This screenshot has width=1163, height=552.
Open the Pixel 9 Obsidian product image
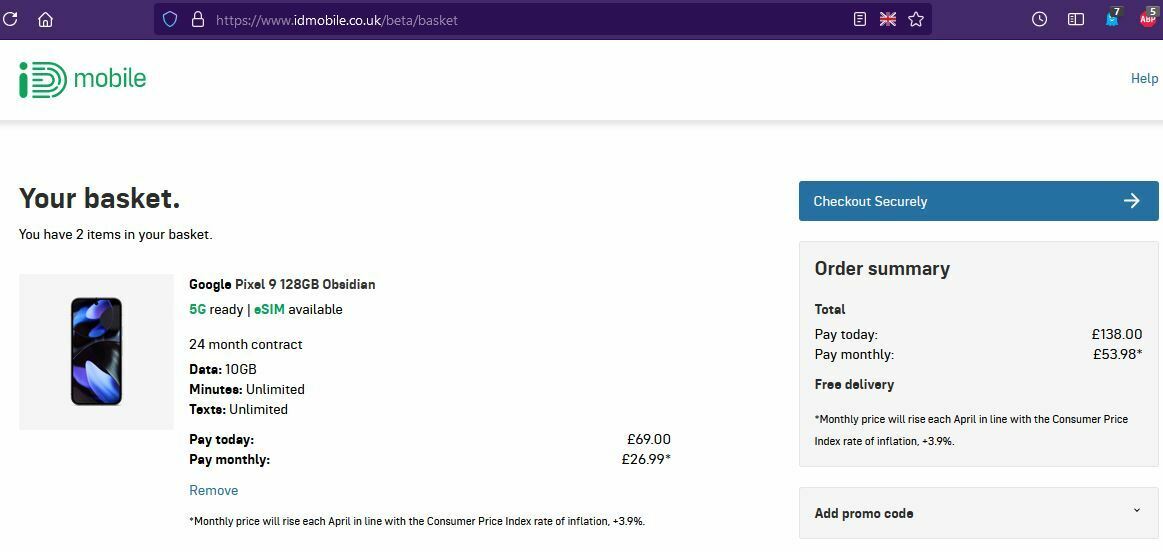96,352
